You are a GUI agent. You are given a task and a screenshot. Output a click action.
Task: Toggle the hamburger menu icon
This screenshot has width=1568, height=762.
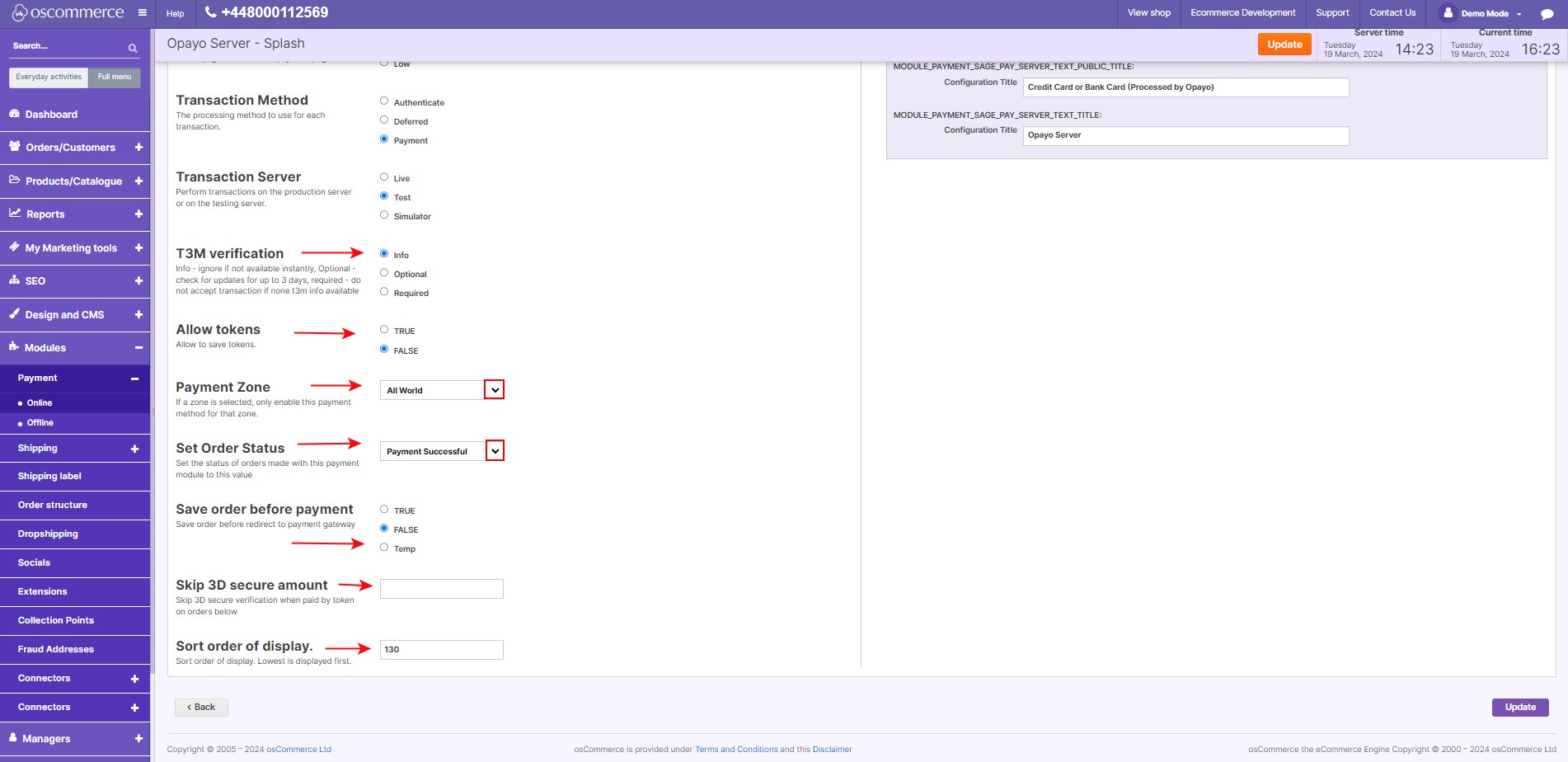pyautogui.click(x=142, y=12)
